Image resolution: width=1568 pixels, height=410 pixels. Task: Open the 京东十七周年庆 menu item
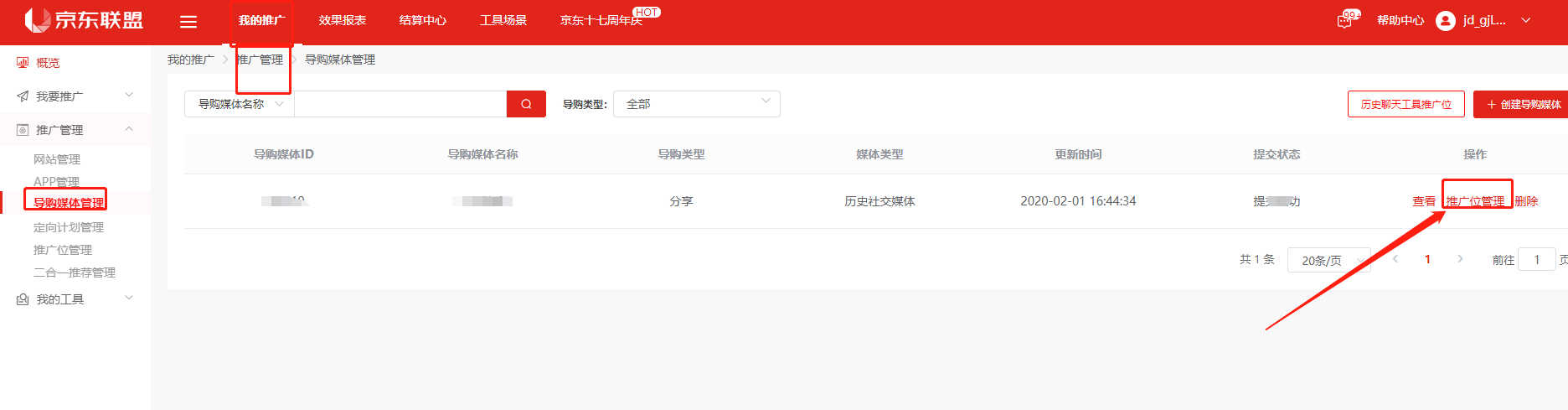tap(601, 20)
